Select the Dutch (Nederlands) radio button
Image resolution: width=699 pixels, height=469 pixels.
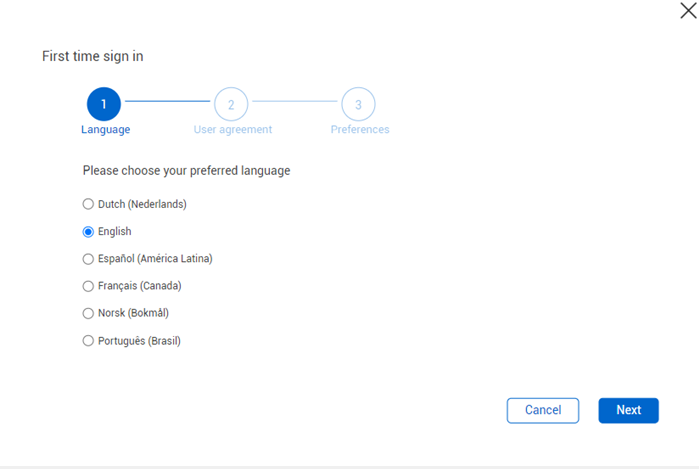pos(88,204)
